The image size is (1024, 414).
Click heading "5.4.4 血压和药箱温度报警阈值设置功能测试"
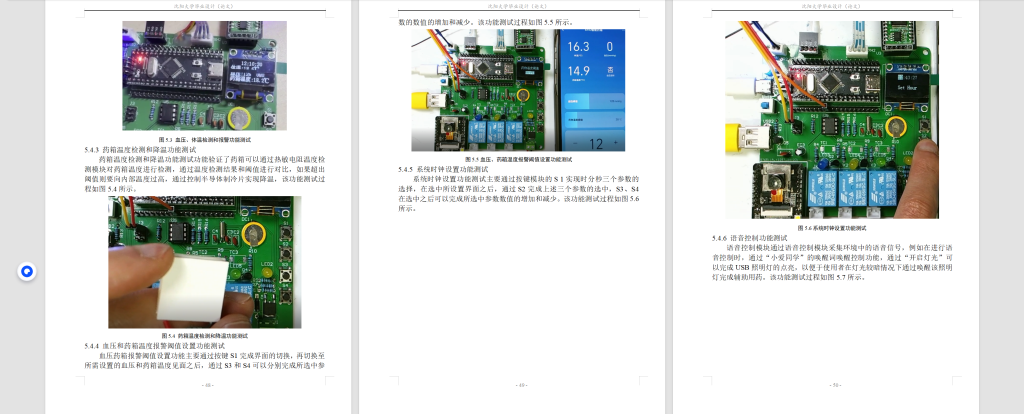[154, 345]
